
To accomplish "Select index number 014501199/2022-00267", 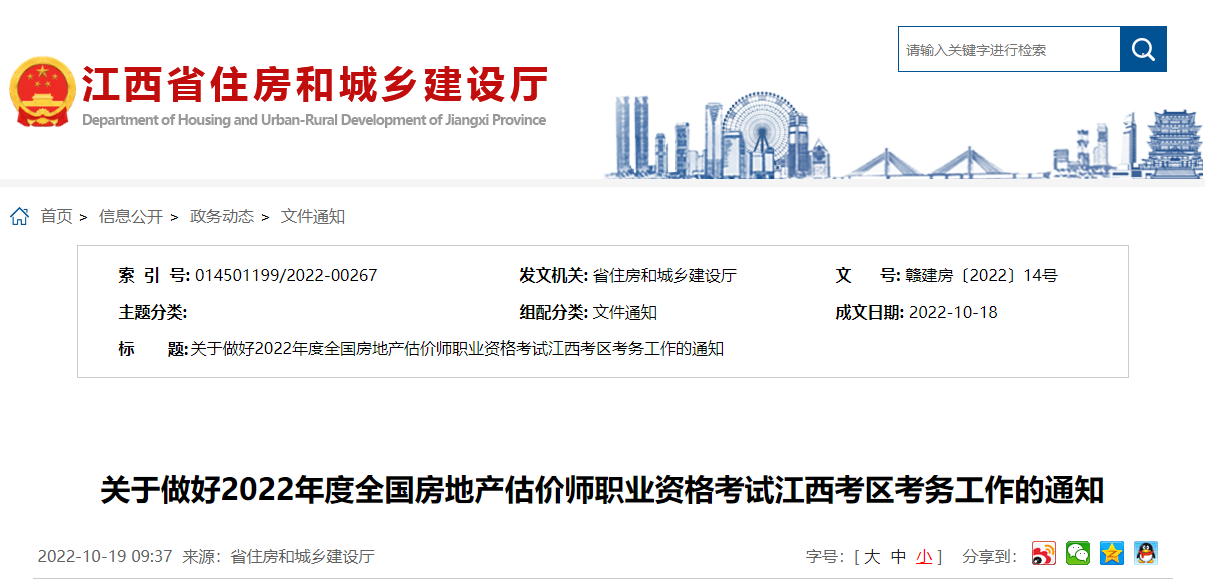I will 286,275.
